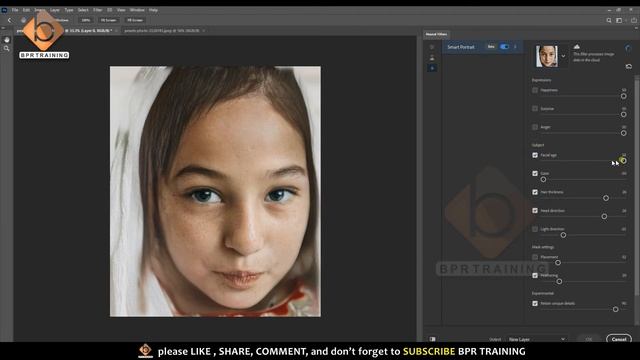Open the Smart Portrait options menu dots

tap(516, 47)
